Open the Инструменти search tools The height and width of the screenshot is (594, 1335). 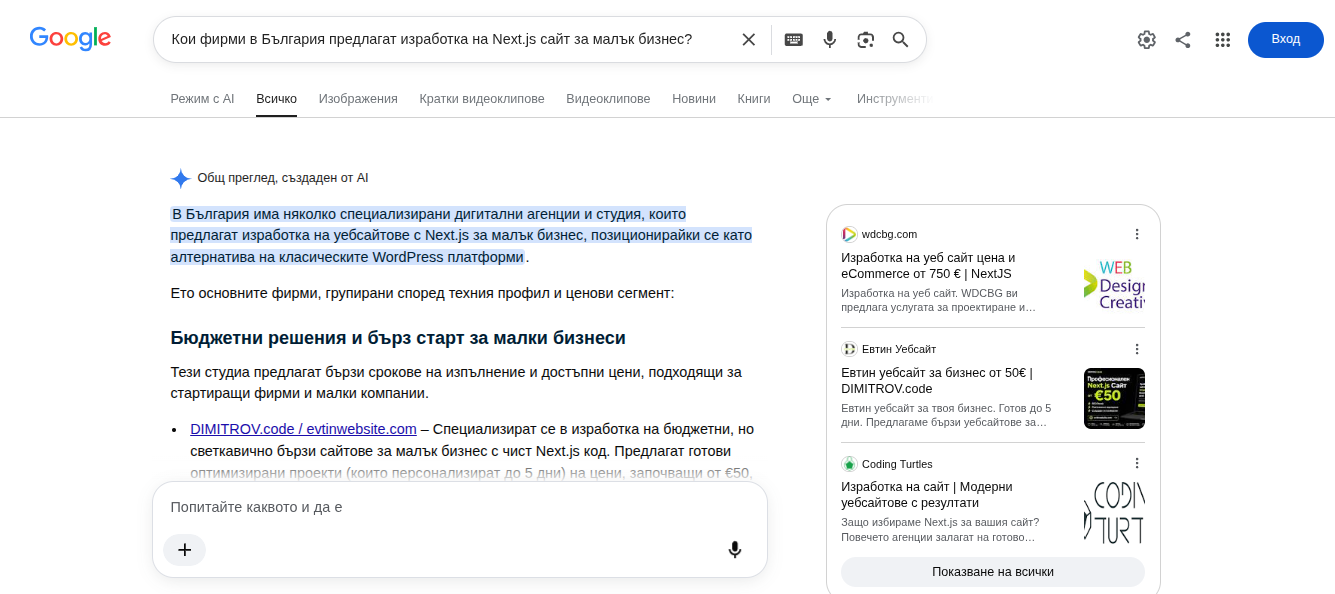click(894, 99)
